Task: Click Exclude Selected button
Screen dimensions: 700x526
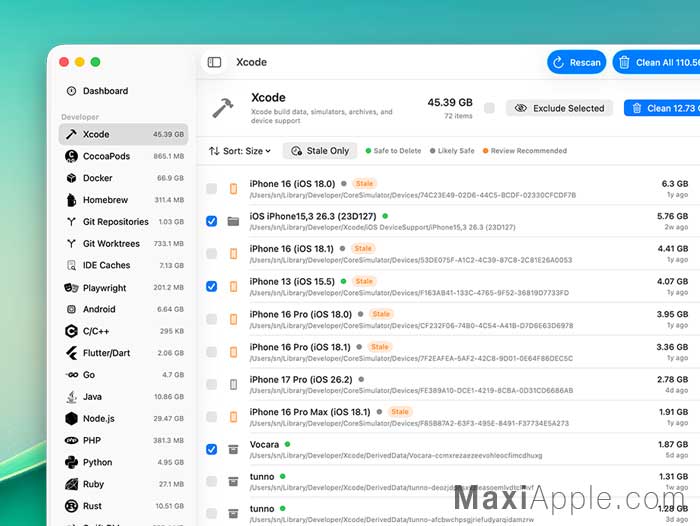Action: (x=559, y=108)
